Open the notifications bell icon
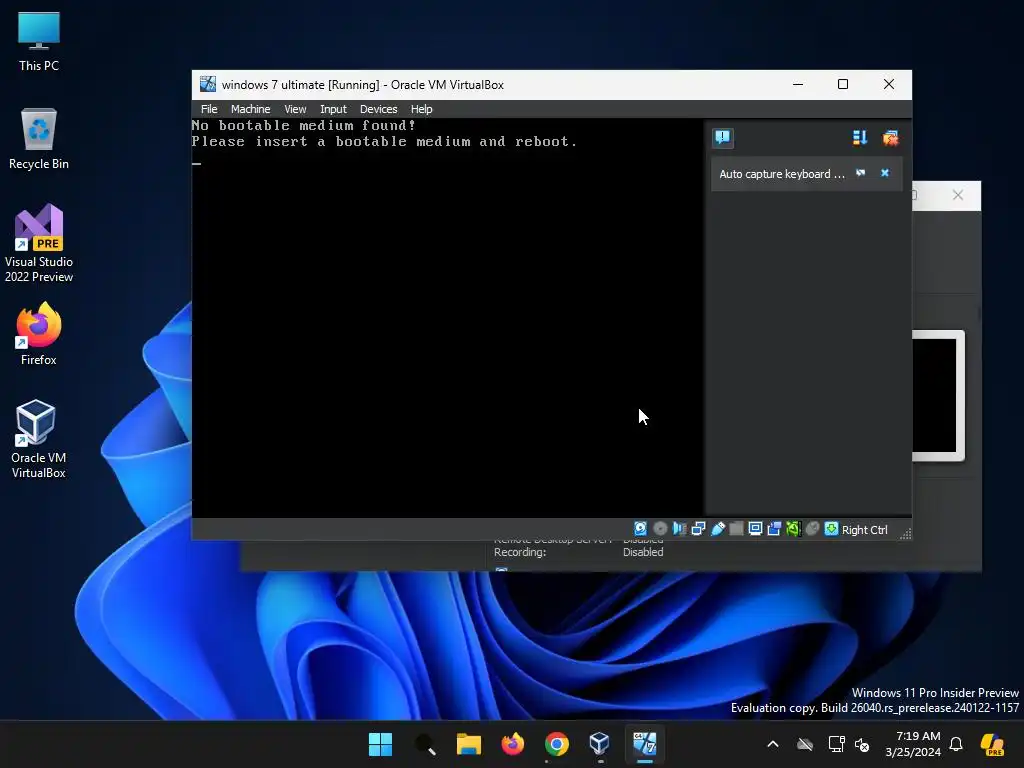Screen dimensions: 1024x768 tap(956, 744)
